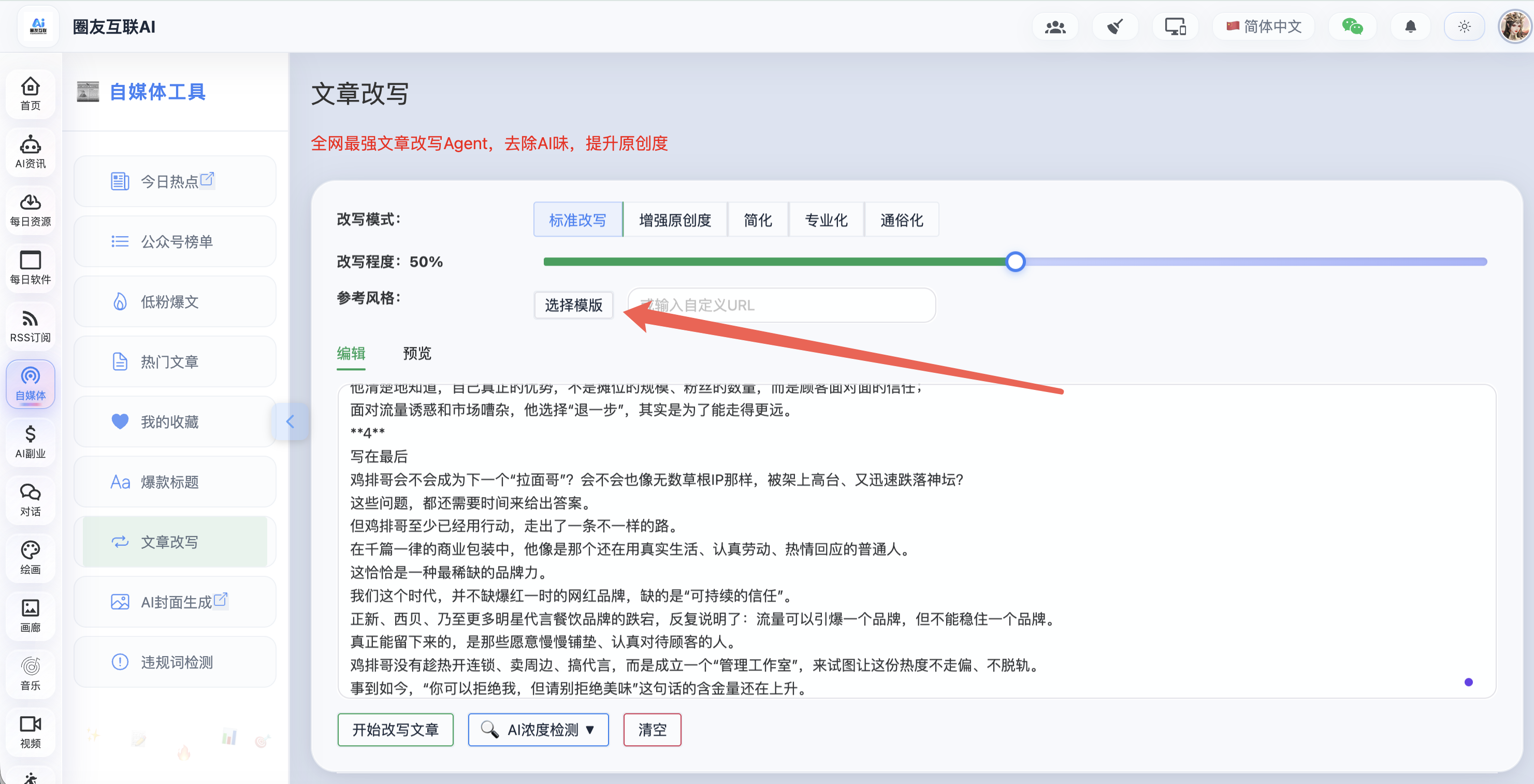The height and width of the screenshot is (784, 1534).
Task: Switch to the 预览 tab
Action: (x=417, y=354)
